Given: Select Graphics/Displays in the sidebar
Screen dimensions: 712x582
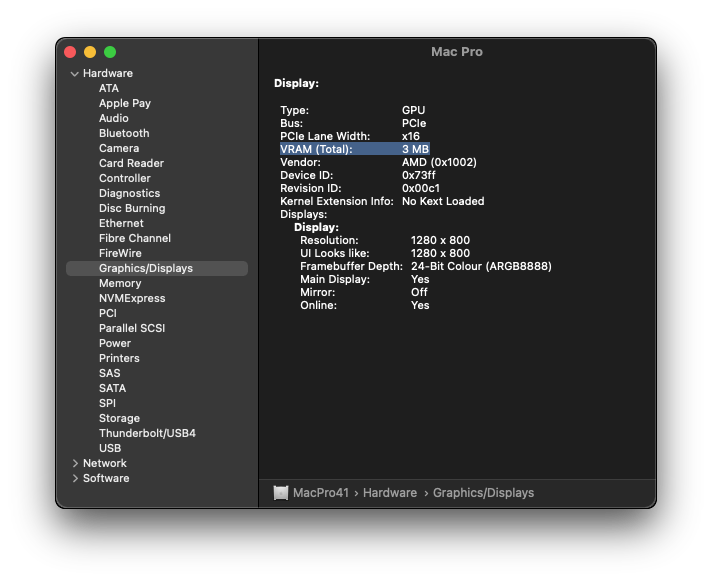Looking at the screenshot, I should click(157, 268).
